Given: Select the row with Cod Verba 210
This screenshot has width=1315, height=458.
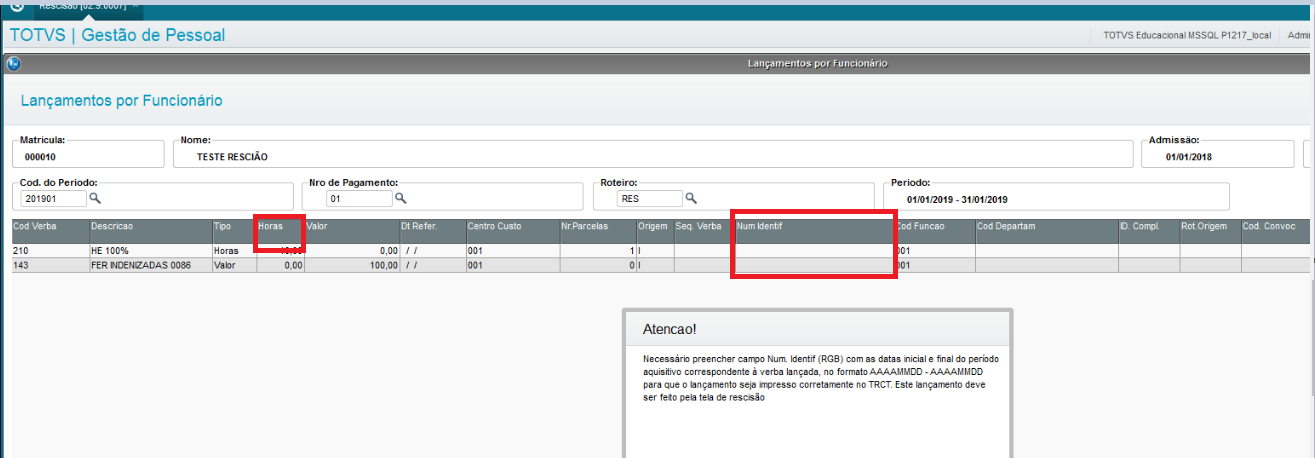Looking at the screenshot, I should click(x=660, y=250).
